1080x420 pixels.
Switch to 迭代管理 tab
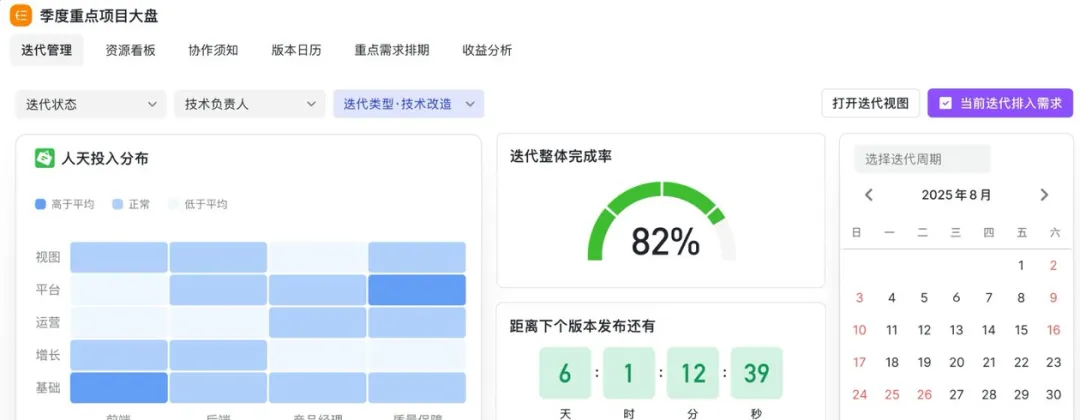point(47,50)
